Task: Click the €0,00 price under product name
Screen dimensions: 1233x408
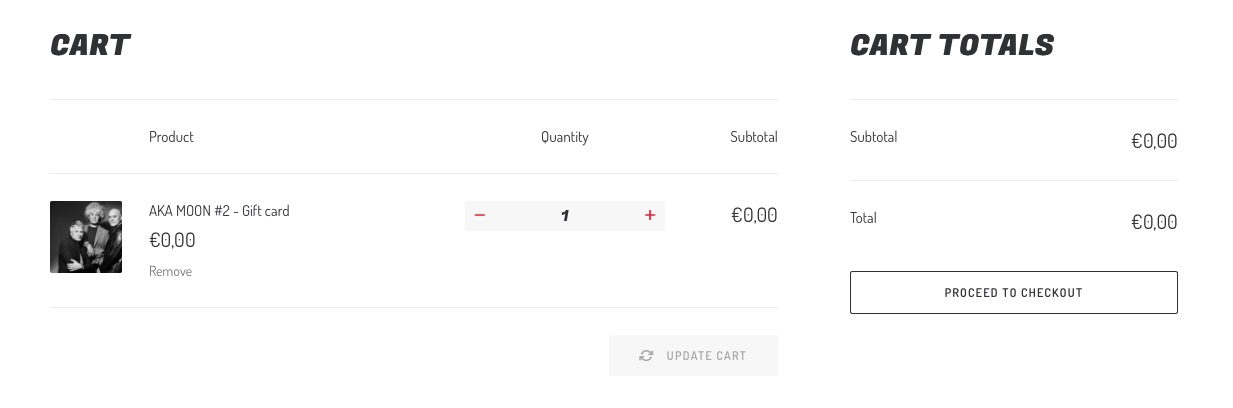Action: (172, 240)
